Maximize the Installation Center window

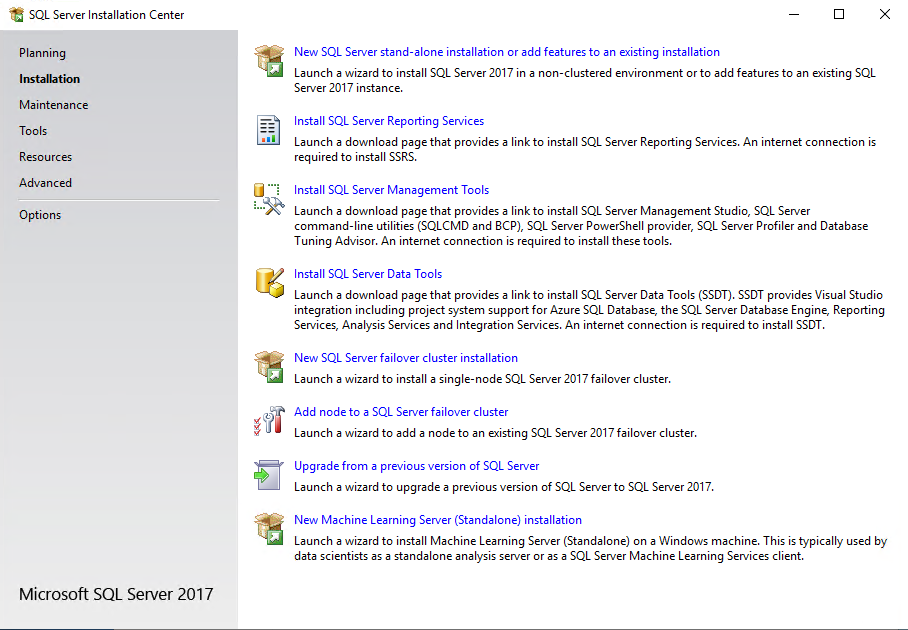coord(839,14)
